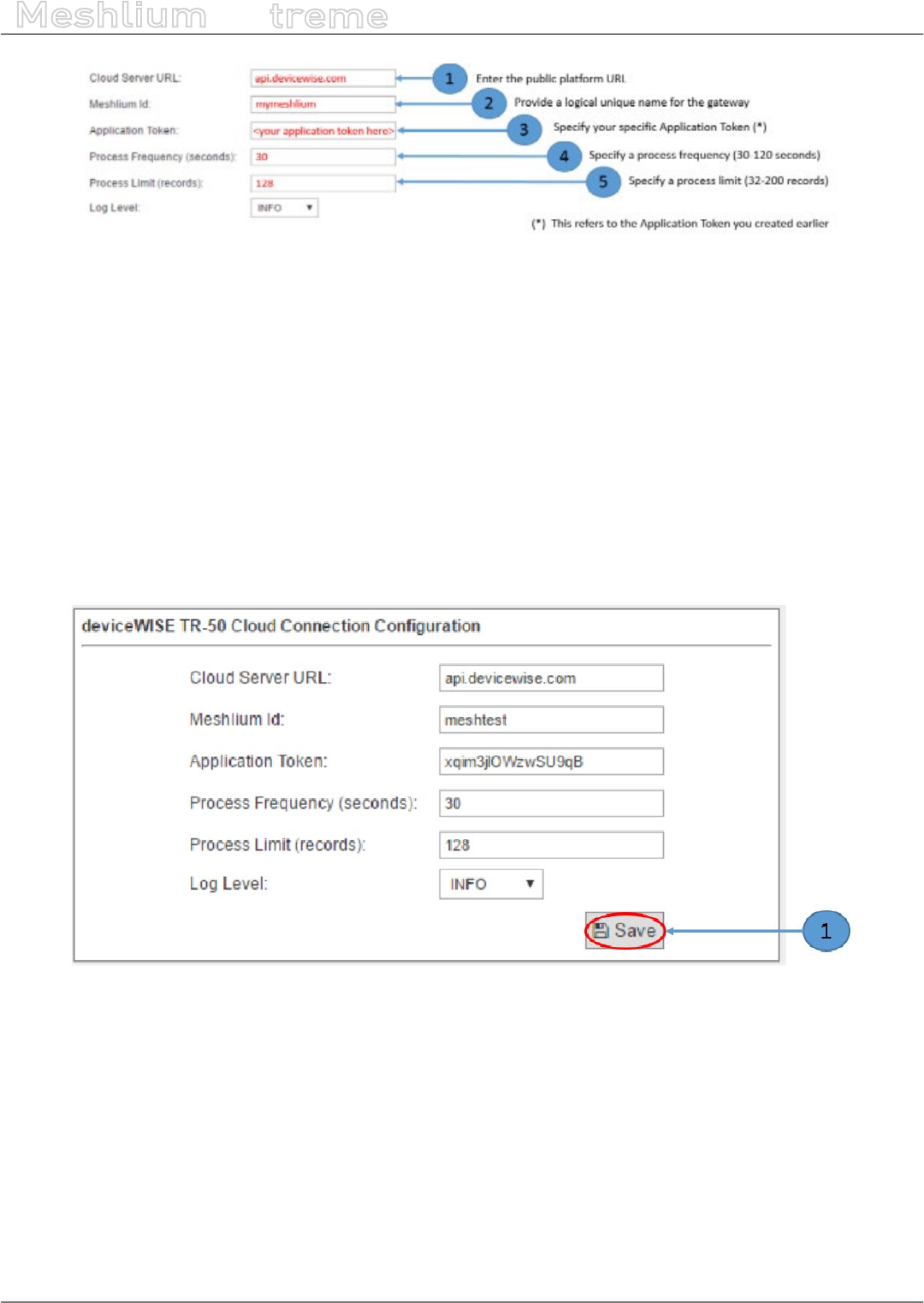The width and height of the screenshot is (924, 1303).
Task: Click the red api.devicewise.com field in top diagram
Action: 323,78
